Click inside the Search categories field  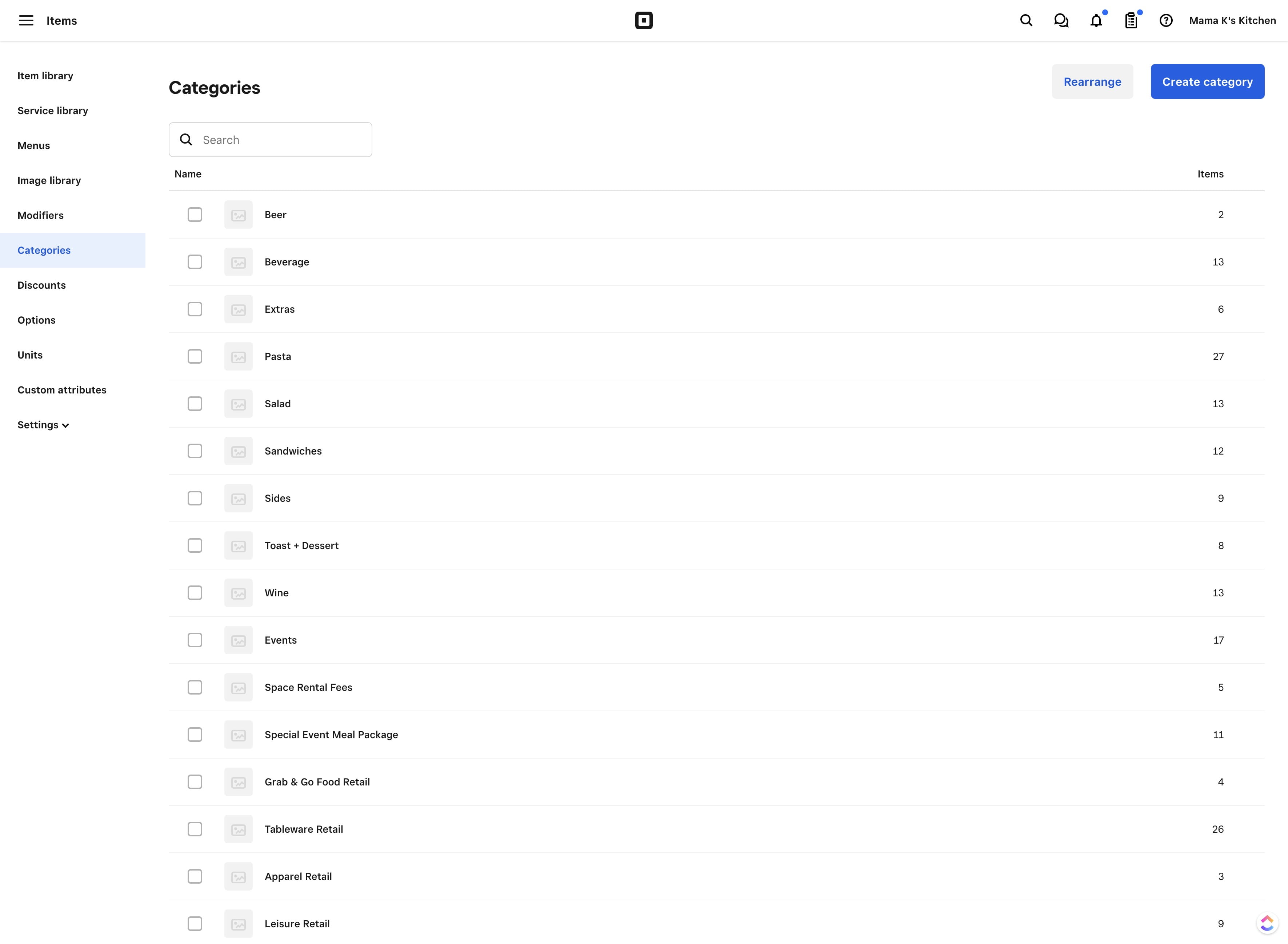(270, 139)
